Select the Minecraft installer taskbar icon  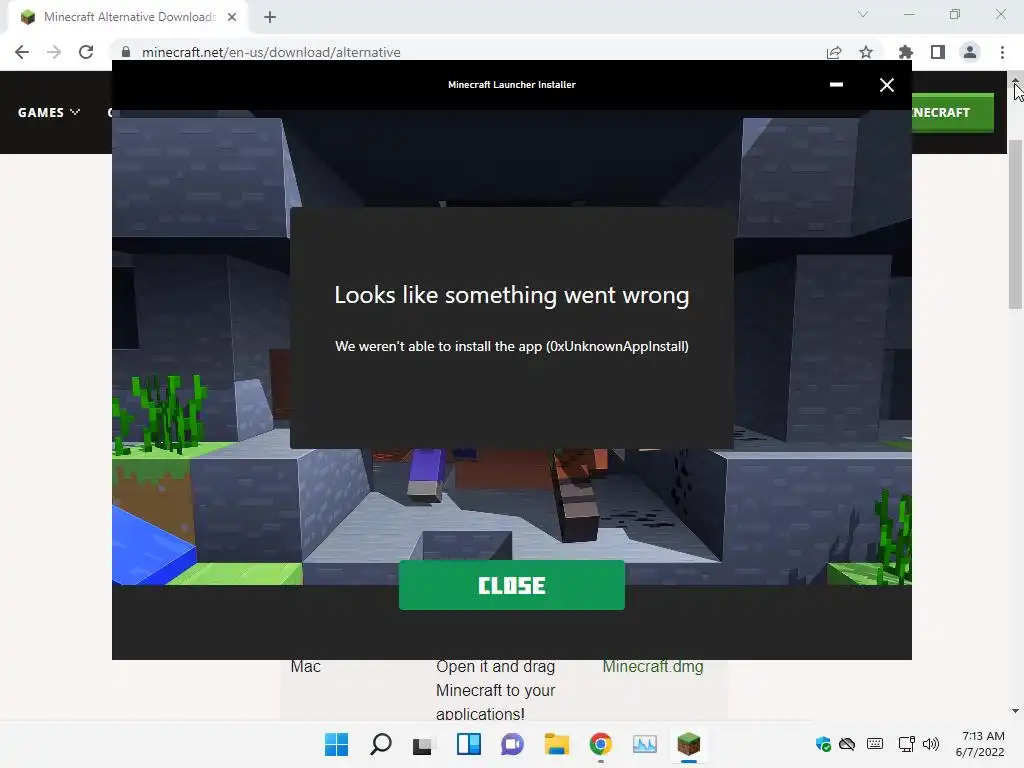pos(688,744)
